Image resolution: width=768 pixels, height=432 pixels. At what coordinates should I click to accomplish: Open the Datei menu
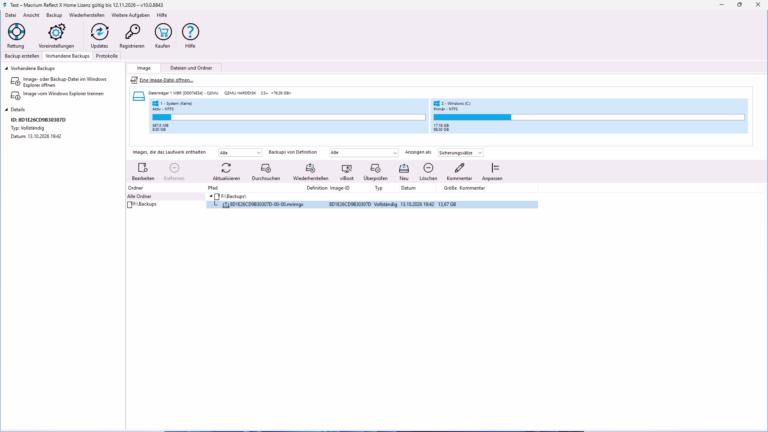coord(10,15)
